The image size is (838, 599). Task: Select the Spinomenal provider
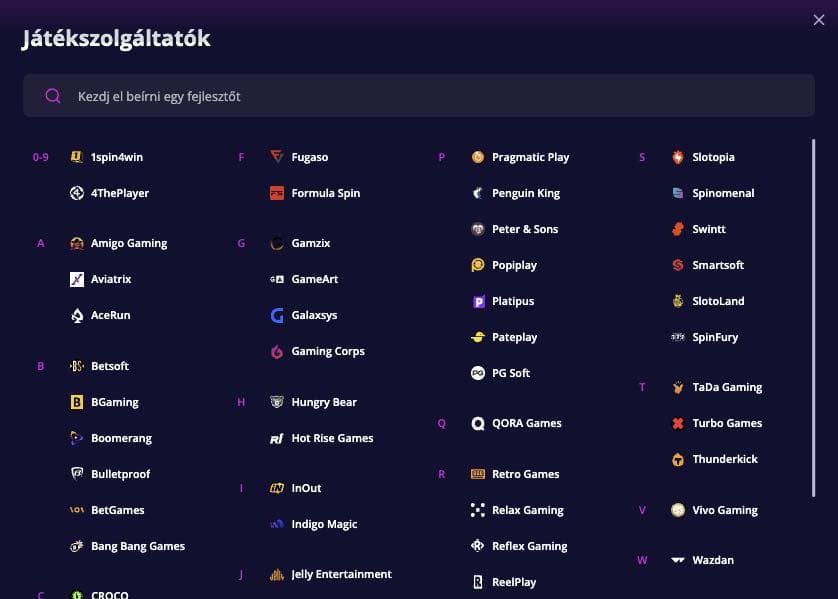[x=723, y=193]
